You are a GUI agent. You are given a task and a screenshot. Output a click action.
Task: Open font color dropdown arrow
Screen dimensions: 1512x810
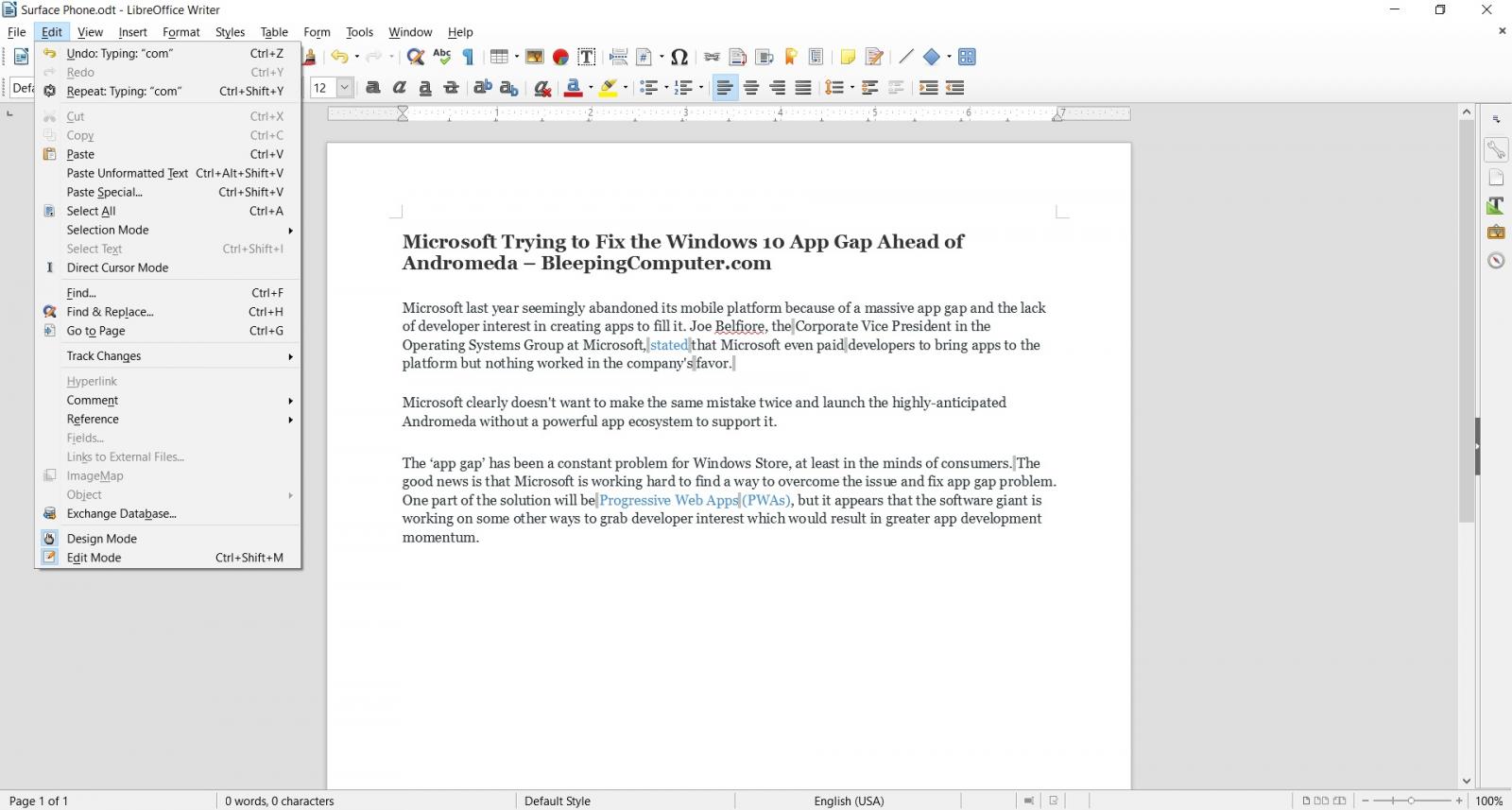(591, 88)
